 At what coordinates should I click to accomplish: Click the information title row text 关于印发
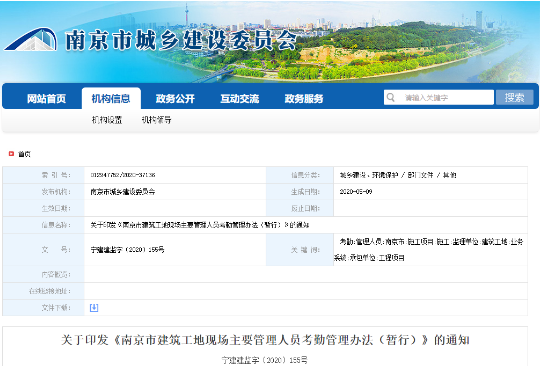[200, 225]
